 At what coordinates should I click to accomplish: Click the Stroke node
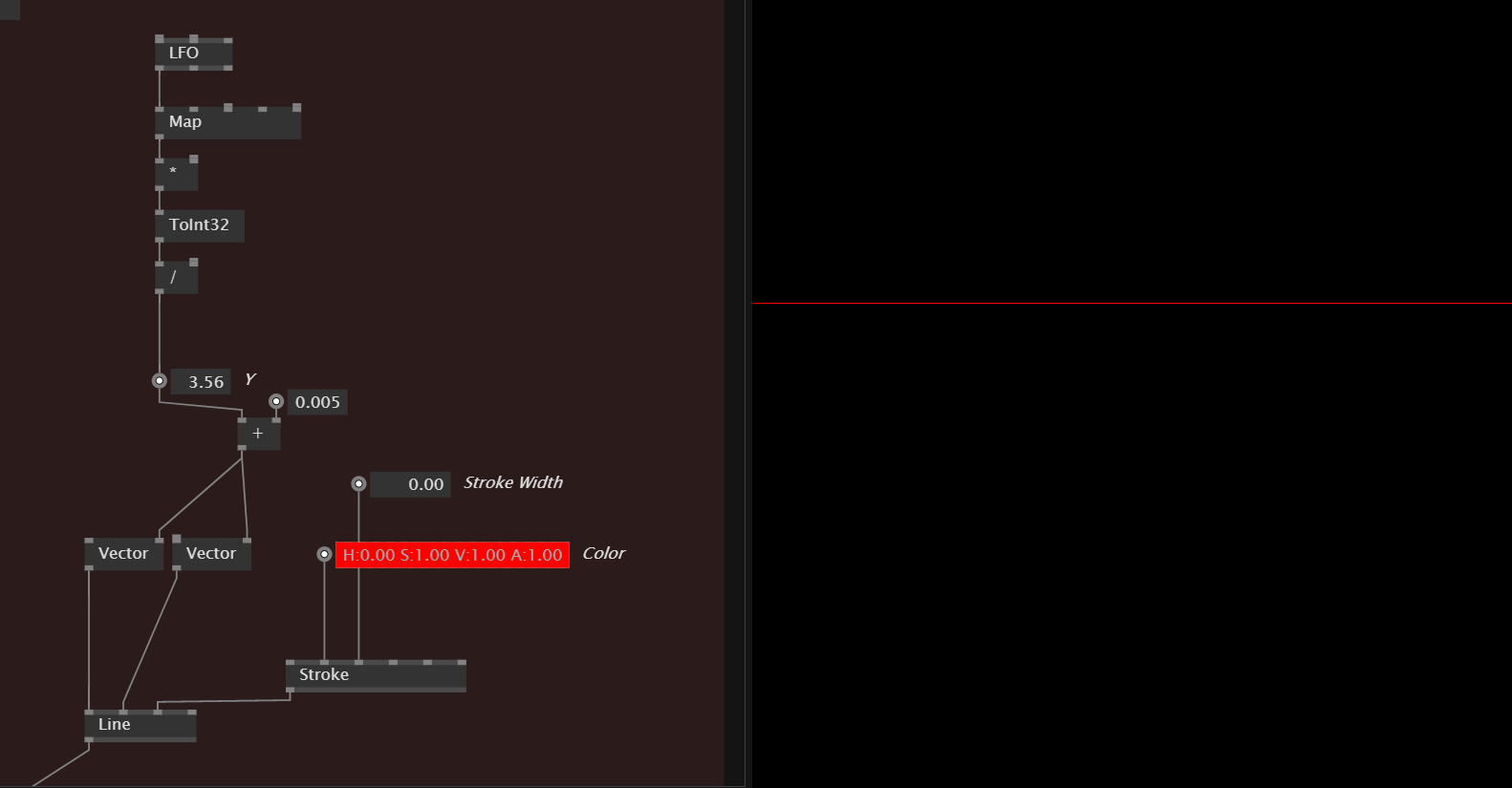(x=376, y=675)
